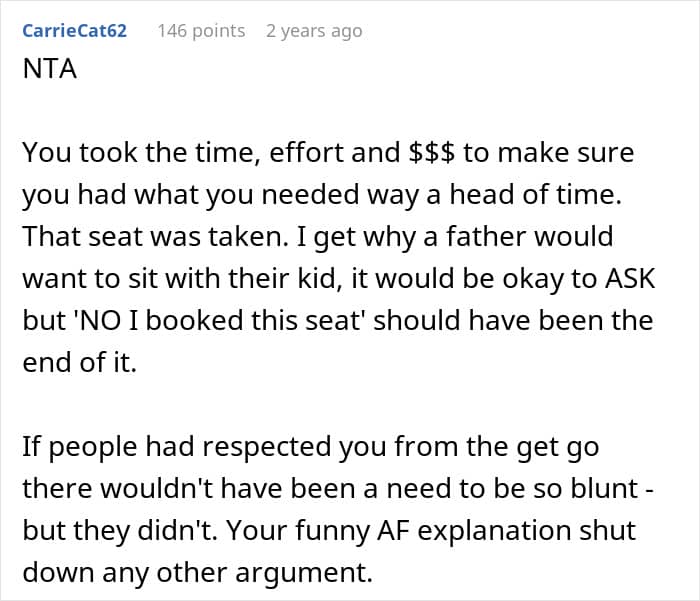This screenshot has width=700, height=601.
Task: Click the "2 years ago" timestamp
Action: (x=314, y=31)
